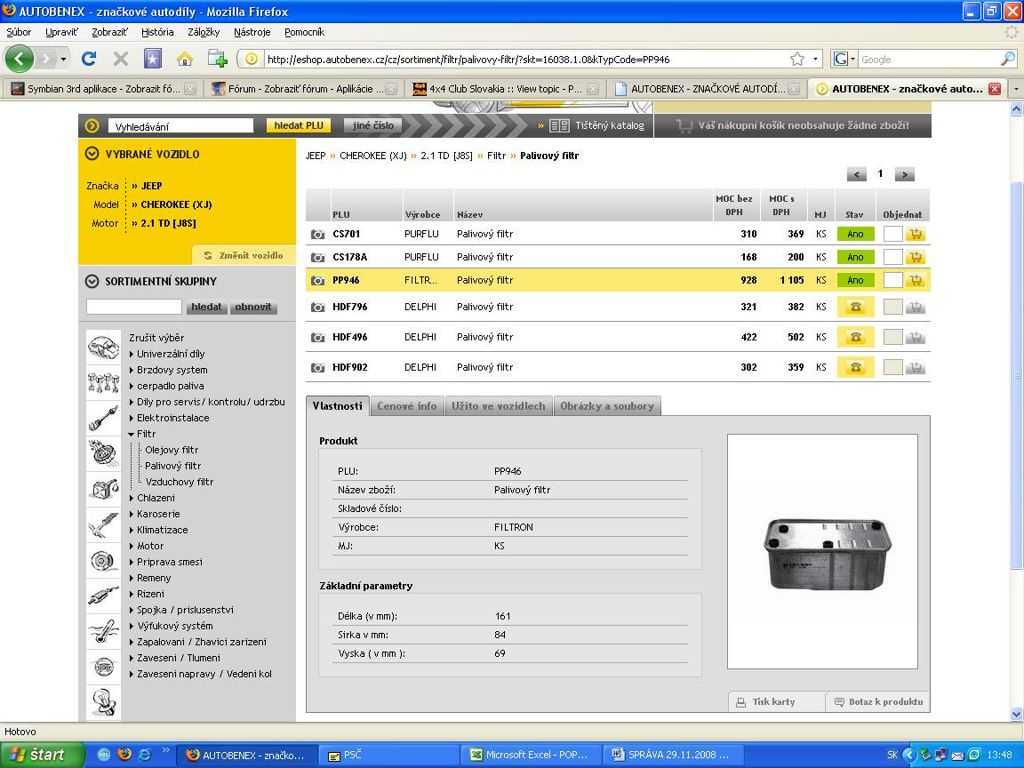Switch to 4x4 Club Slovakia tab
The image size is (1024, 768).
[505, 89]
